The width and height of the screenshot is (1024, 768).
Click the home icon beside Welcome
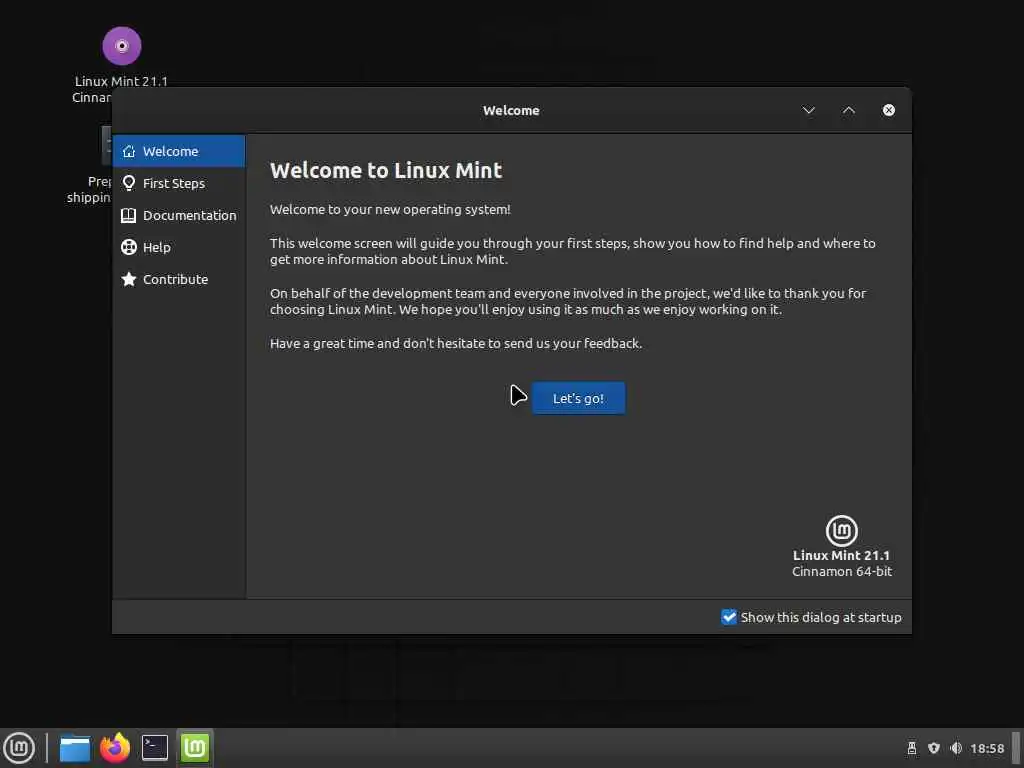[129, 151]
